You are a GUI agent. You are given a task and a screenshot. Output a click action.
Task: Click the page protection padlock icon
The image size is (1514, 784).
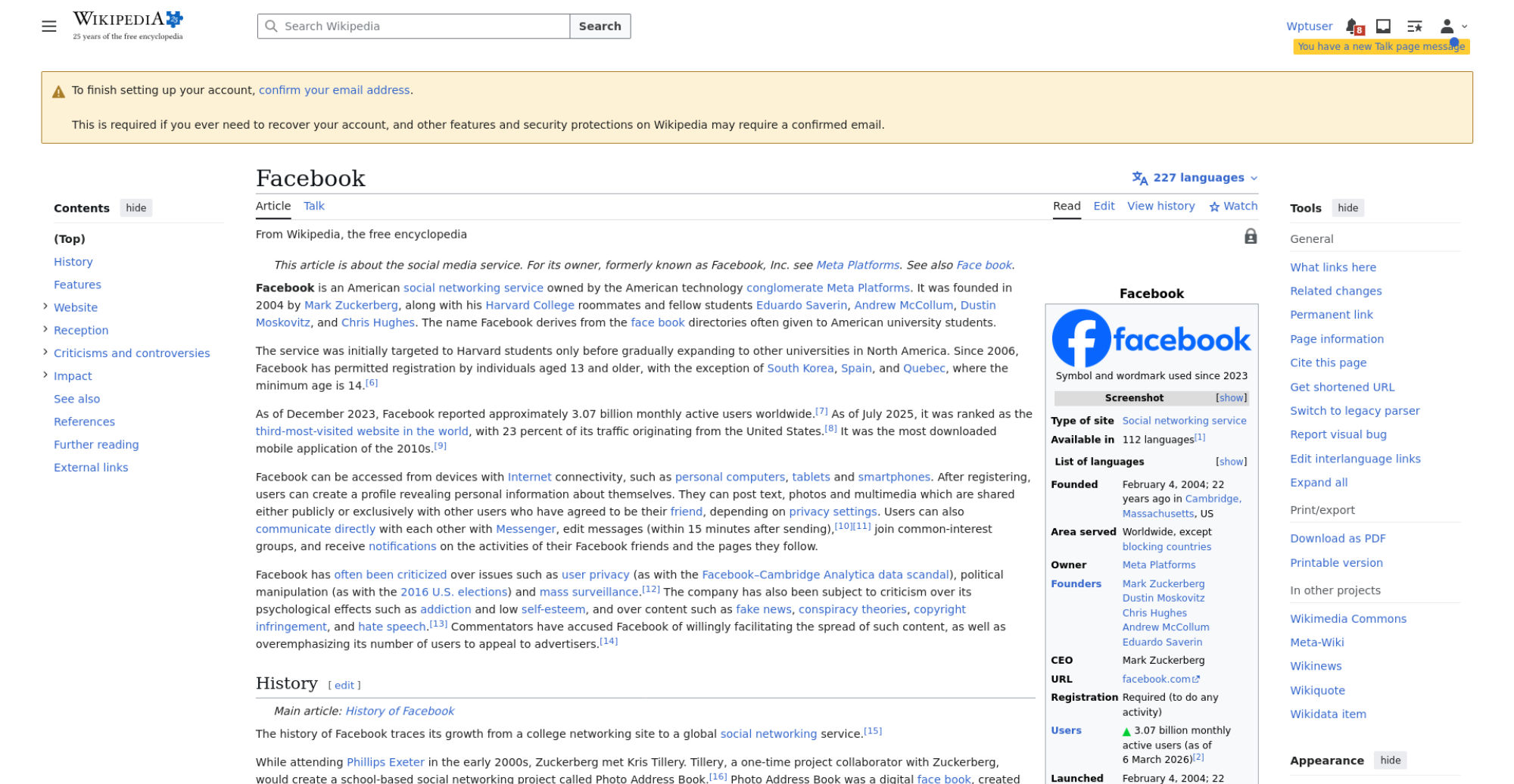point(1251,237)
